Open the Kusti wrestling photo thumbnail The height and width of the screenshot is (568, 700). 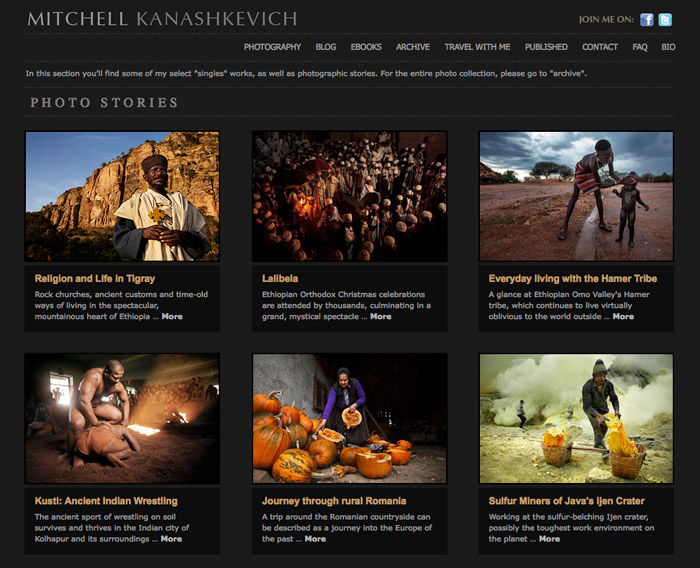pos(122,418)
